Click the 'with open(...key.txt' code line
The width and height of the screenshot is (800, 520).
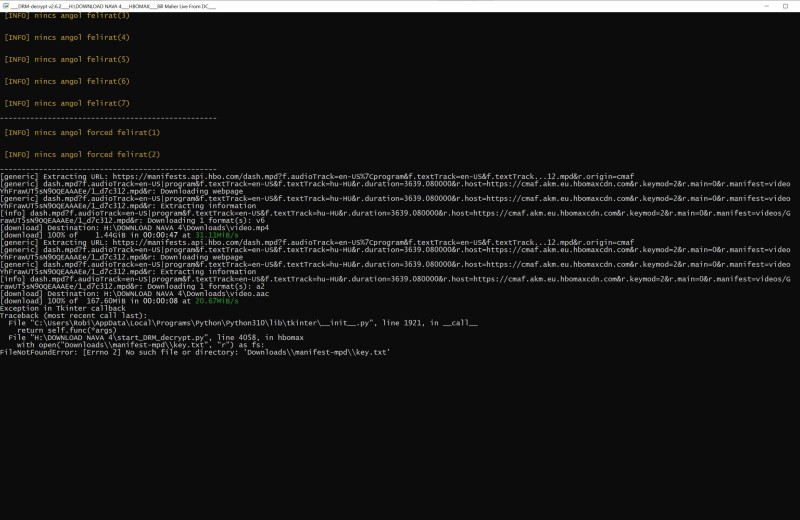pyautogui.click(x=141, y=345)
